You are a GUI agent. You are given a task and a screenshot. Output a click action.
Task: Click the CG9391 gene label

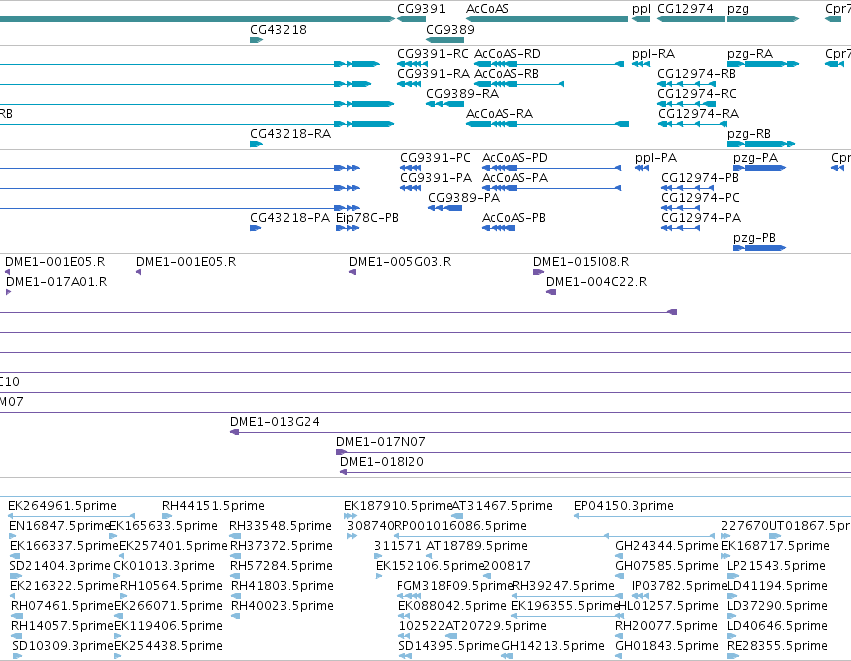point(421,9)
